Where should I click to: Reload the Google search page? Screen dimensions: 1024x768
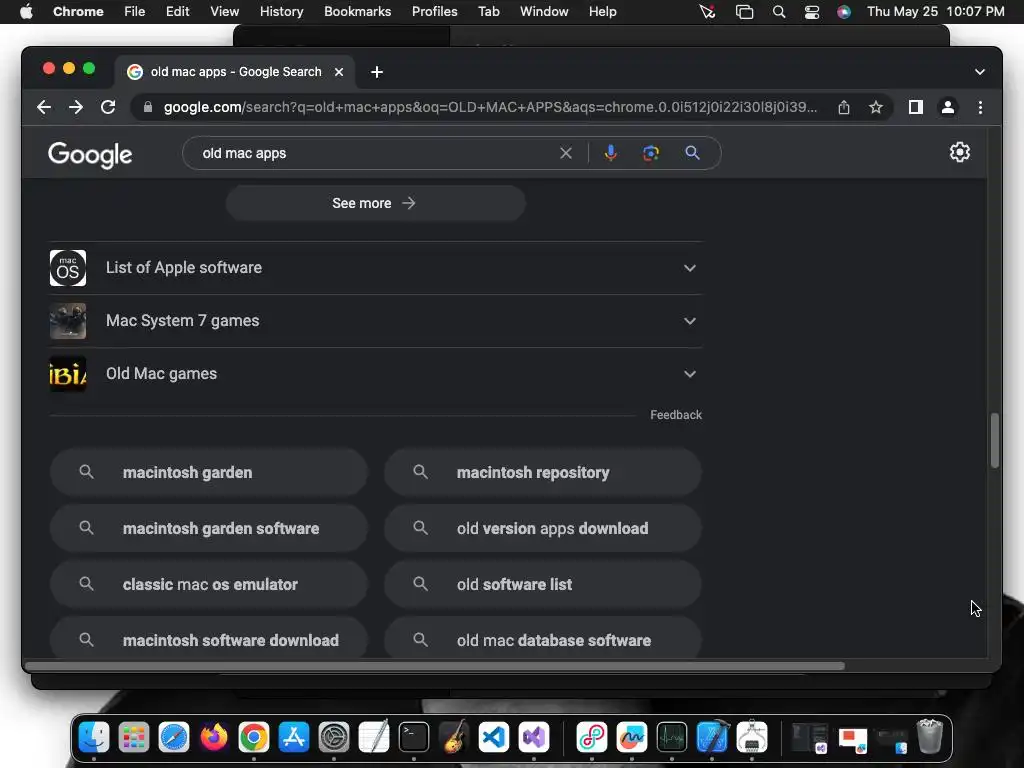(x=108, y=107)
